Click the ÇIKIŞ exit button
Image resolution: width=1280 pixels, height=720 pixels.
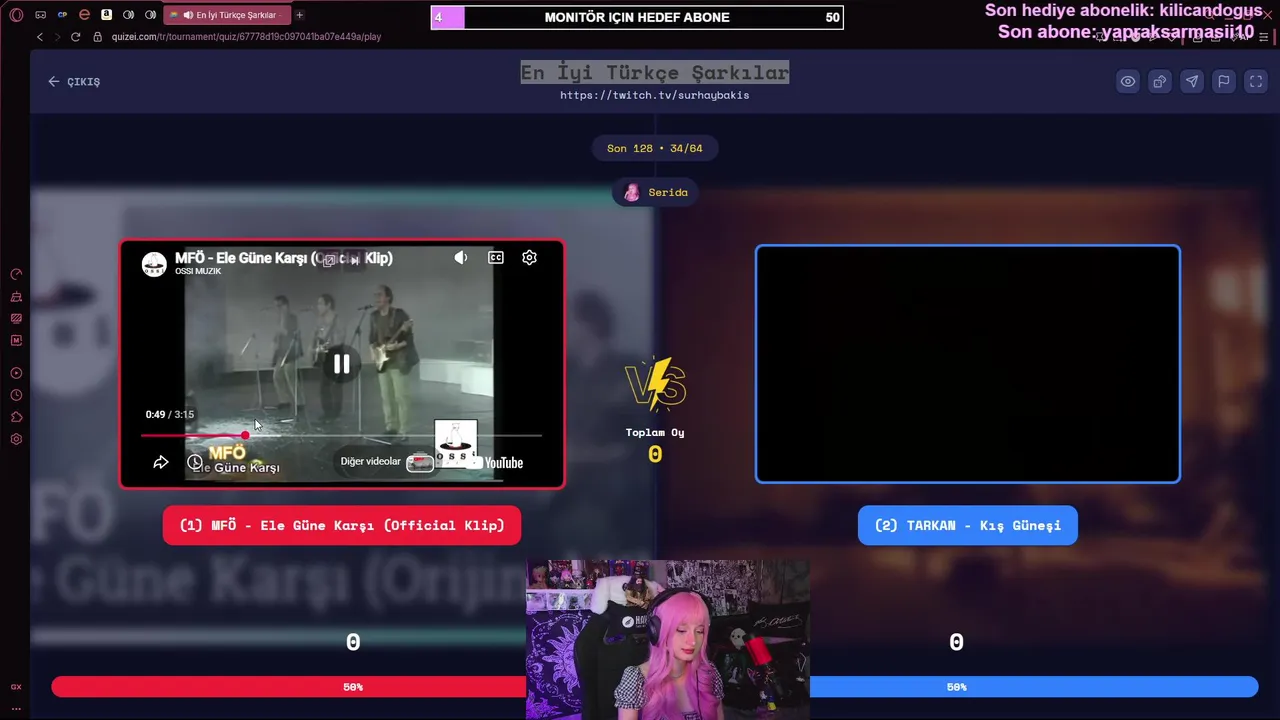pyautogui.click(x=74, y=82)
